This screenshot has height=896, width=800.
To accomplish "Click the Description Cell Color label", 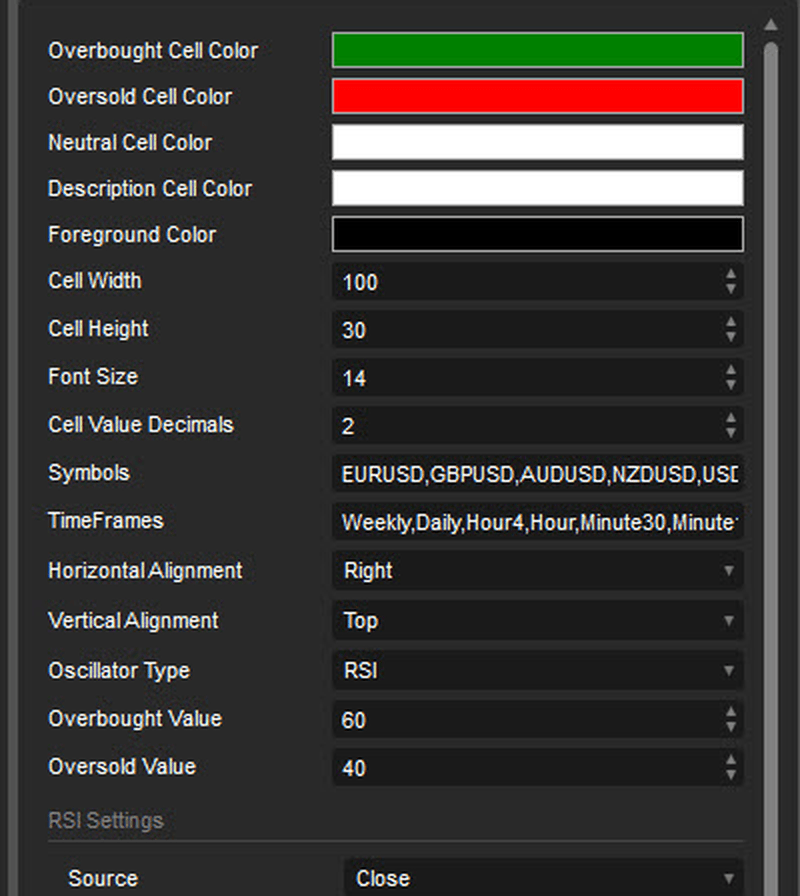I will coord(150,188).
